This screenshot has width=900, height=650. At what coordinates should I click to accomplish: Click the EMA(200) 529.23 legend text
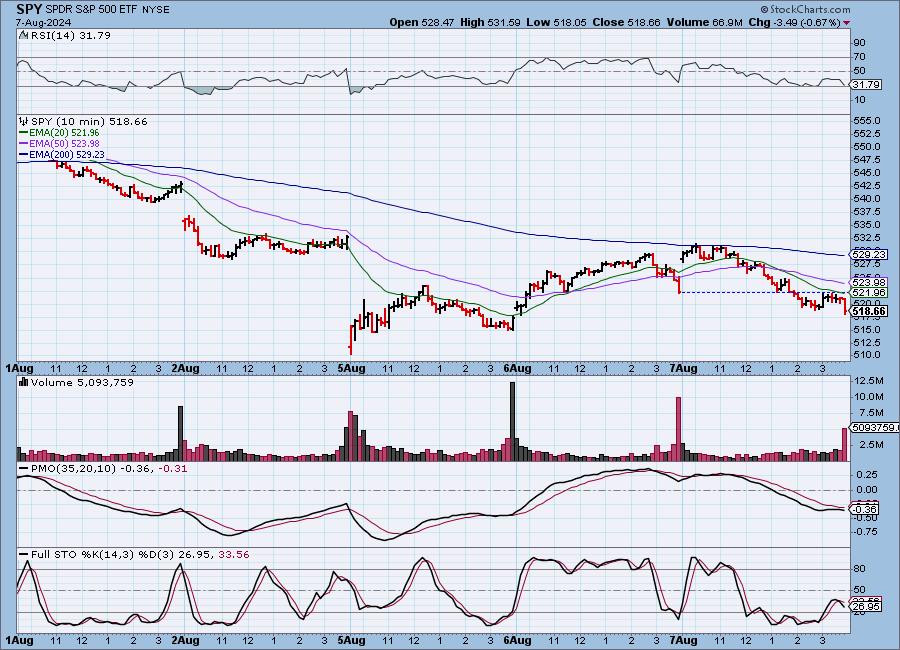[67, 154]
